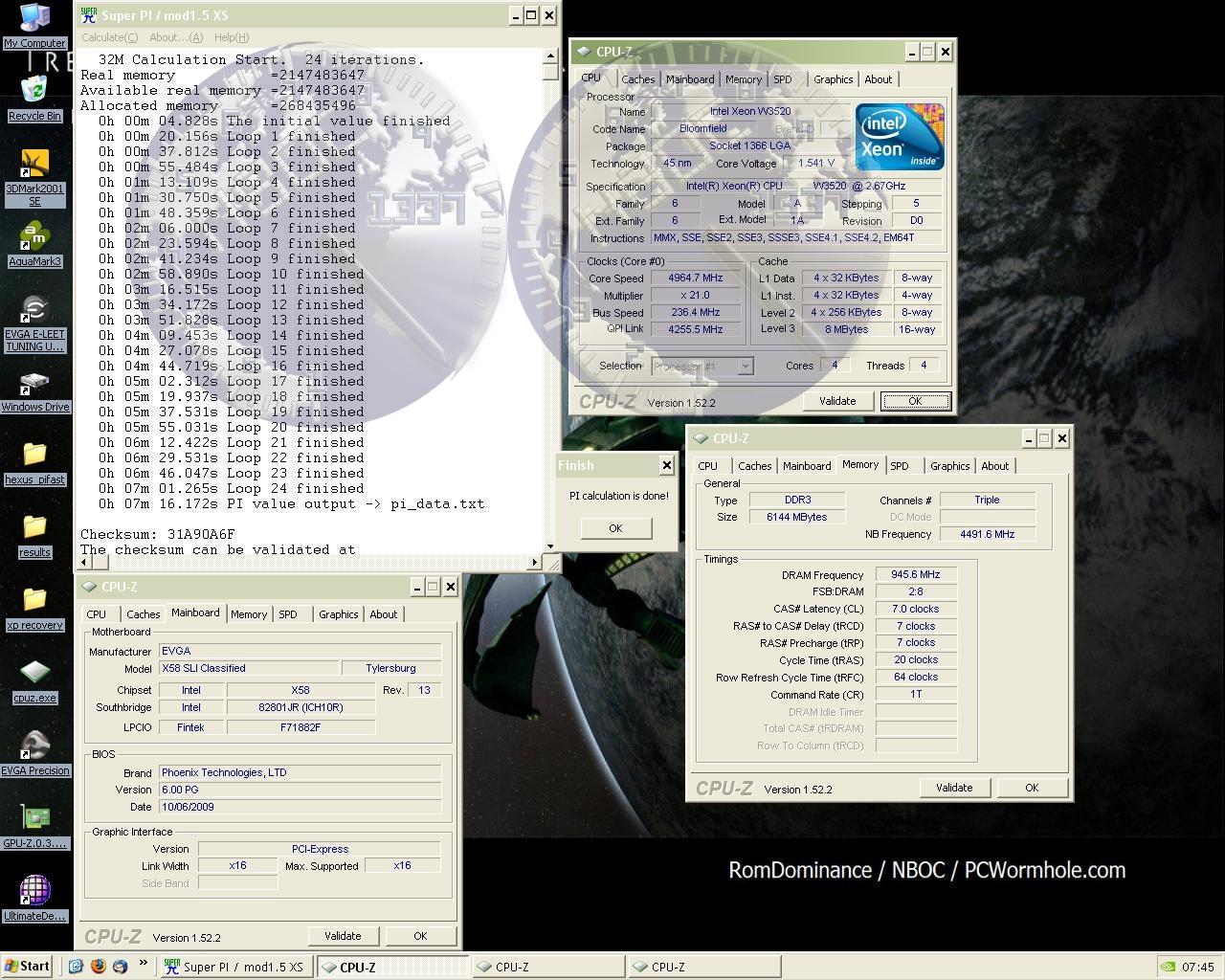
Task: Click Core Speed value field 4964.7 MHz
Action: [696, 278]
